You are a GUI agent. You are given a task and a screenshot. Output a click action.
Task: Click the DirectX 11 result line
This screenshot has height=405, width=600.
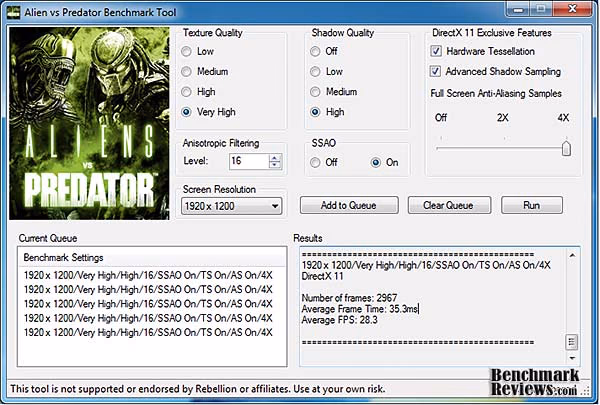(x=323, y=276)
